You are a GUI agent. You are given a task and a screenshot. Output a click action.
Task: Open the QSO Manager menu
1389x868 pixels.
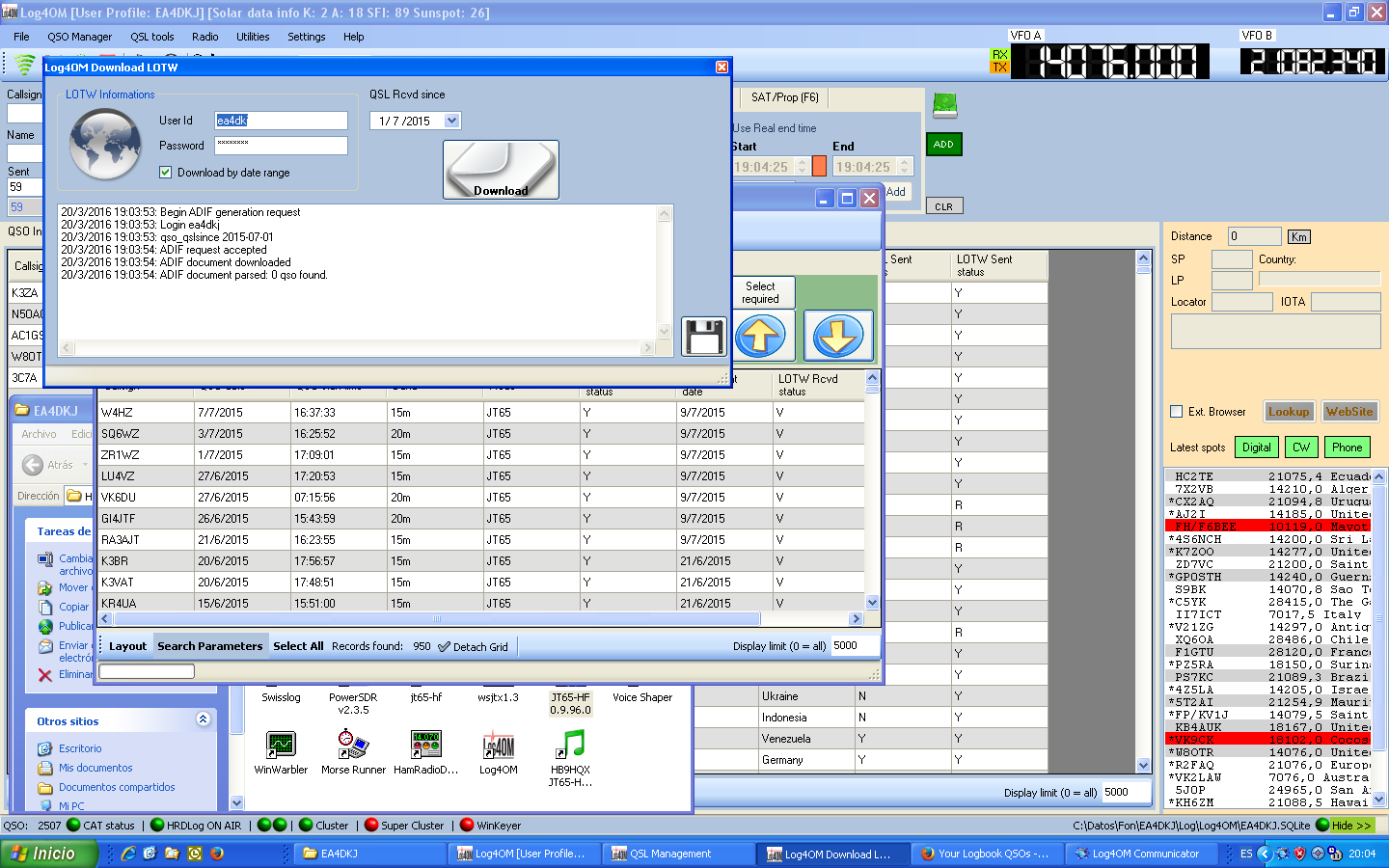[80, 37]
